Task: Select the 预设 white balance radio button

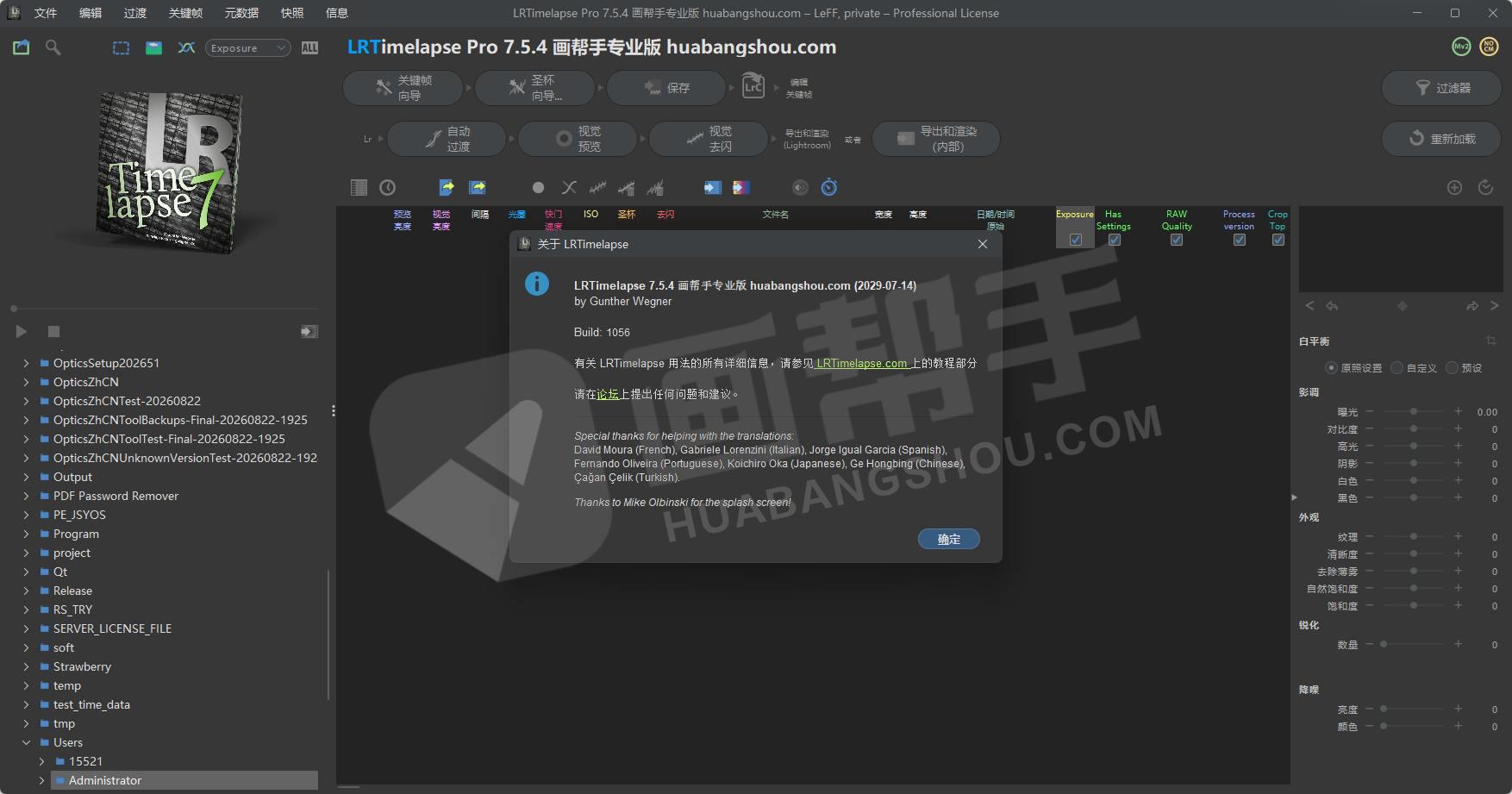Action: pos(1453,368)
